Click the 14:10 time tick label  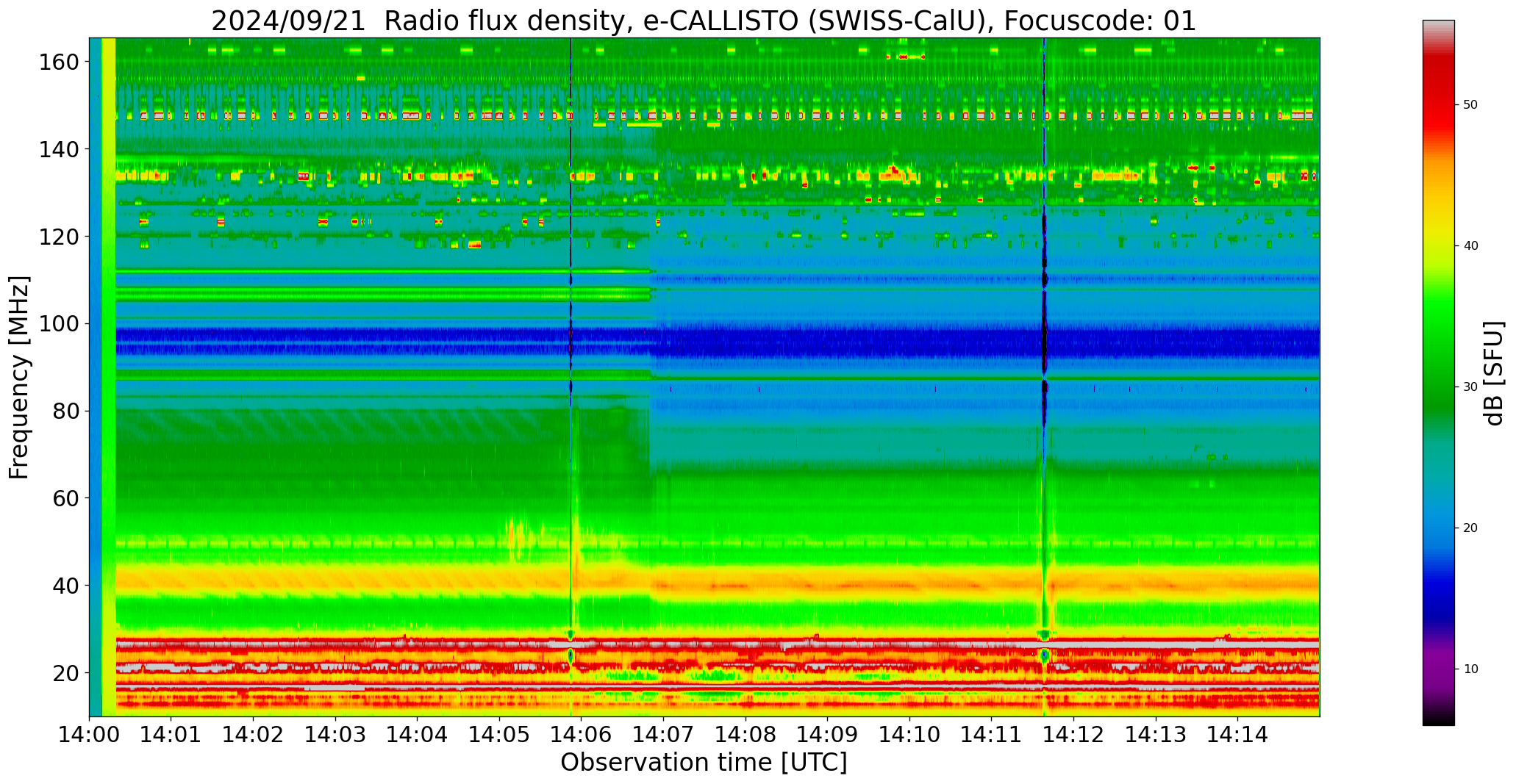[x=909, y=735]
